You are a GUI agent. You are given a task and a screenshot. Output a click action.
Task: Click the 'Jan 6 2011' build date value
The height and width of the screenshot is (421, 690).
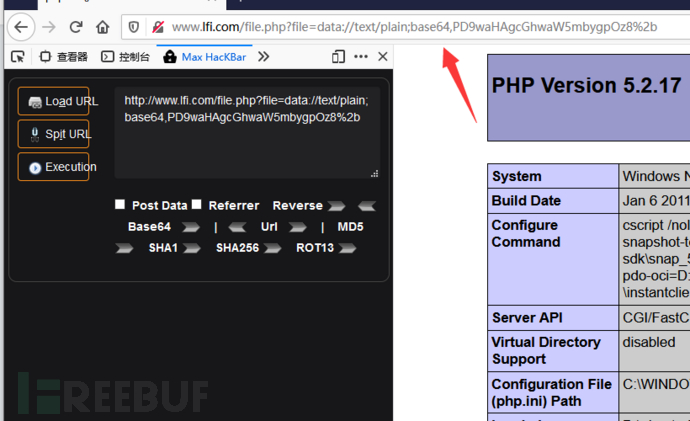(x=656, y=201)
